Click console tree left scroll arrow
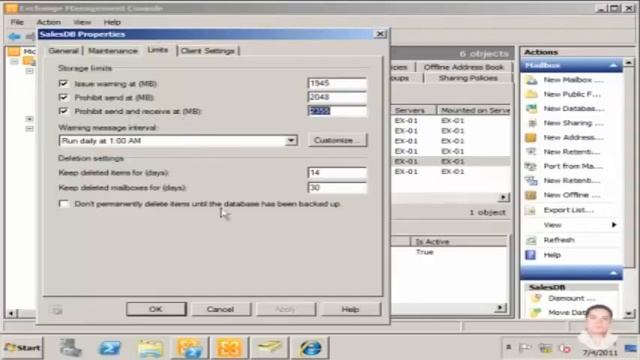This screenshot has height=360, width=640. (x=11, y=313)
